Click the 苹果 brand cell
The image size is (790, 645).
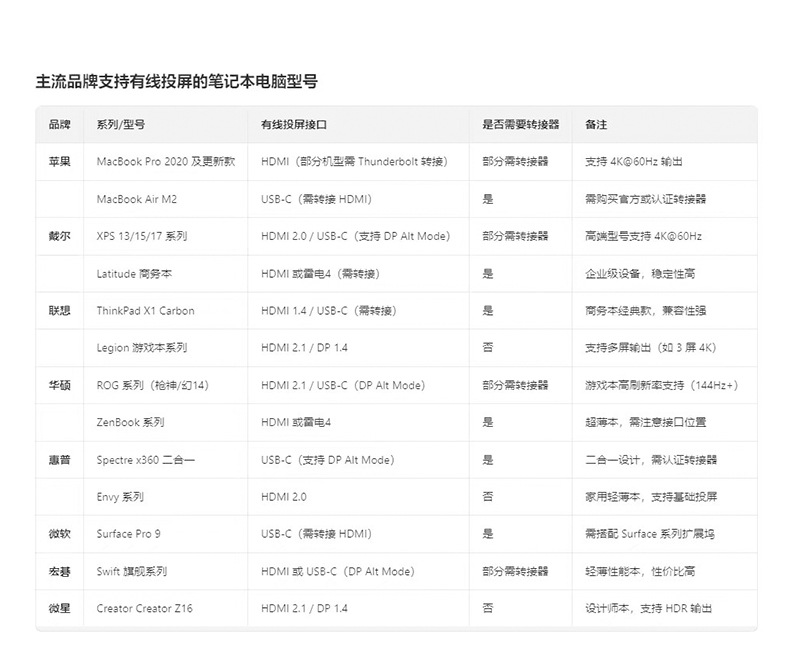point(59,162)
